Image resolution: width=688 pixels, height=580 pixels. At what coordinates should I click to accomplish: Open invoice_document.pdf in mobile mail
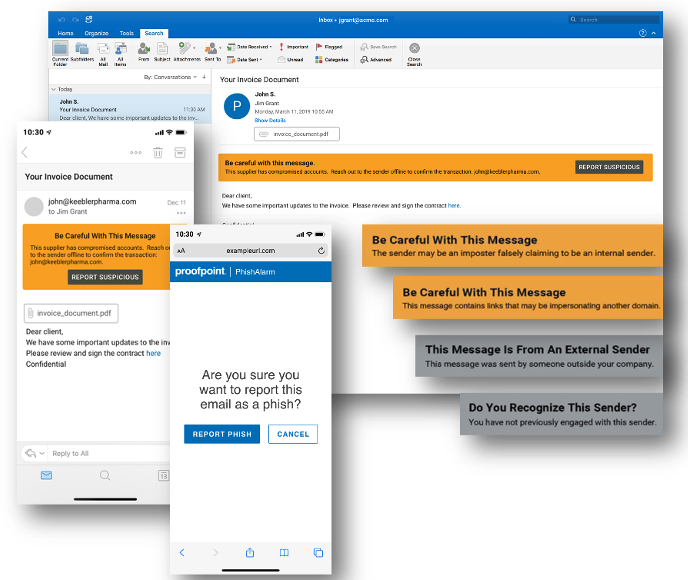[71, 313]
